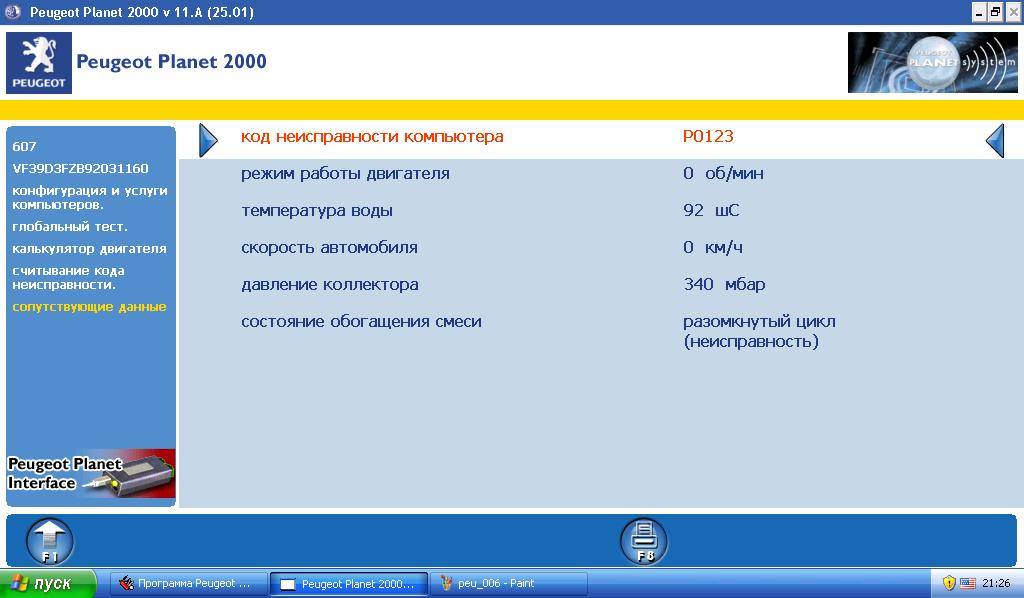Go to 'считывание кода неисправности' step
Viewport: 1024px width, 598px height.
(x=68, y=277)
